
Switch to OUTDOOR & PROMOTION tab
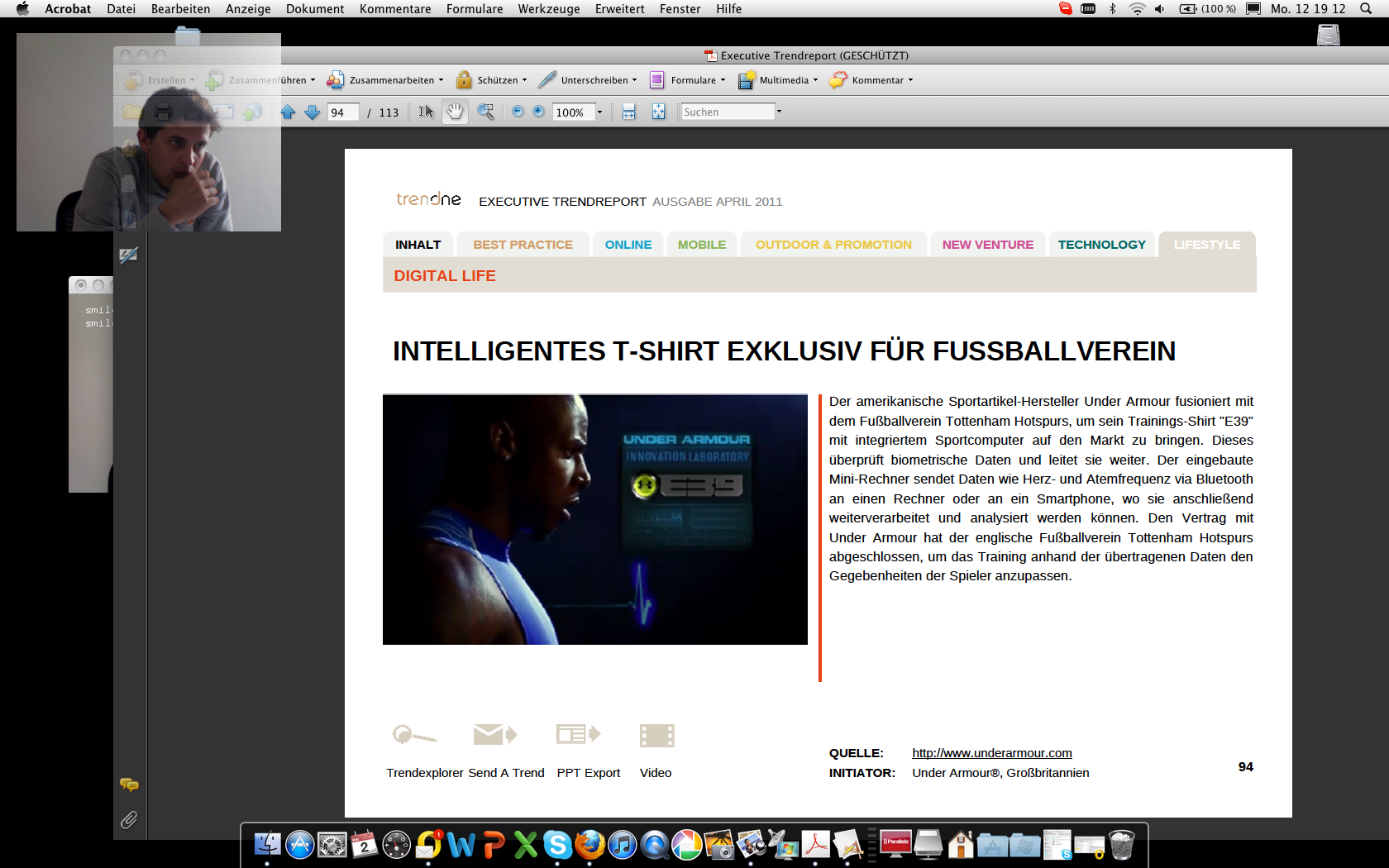833,245
